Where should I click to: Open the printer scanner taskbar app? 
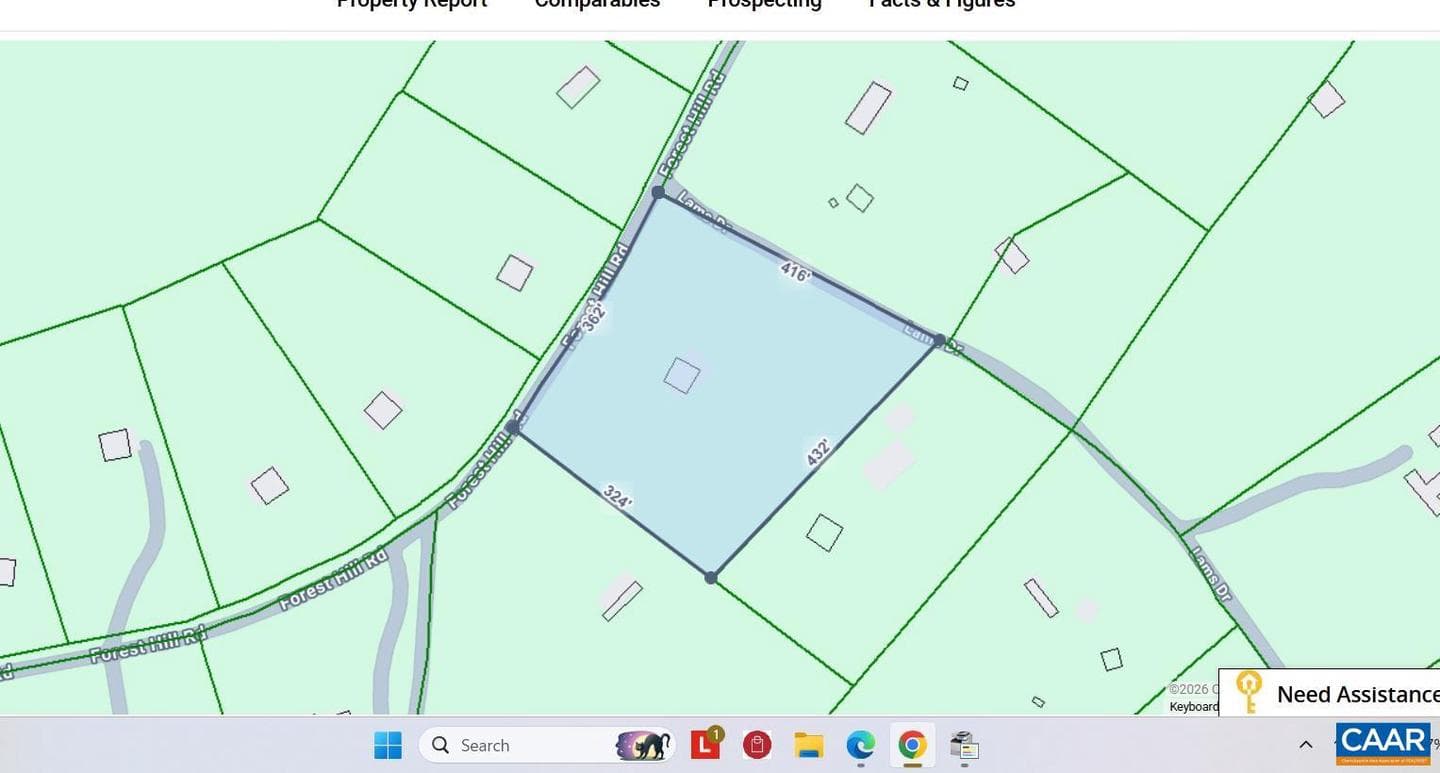click(963, 745)
